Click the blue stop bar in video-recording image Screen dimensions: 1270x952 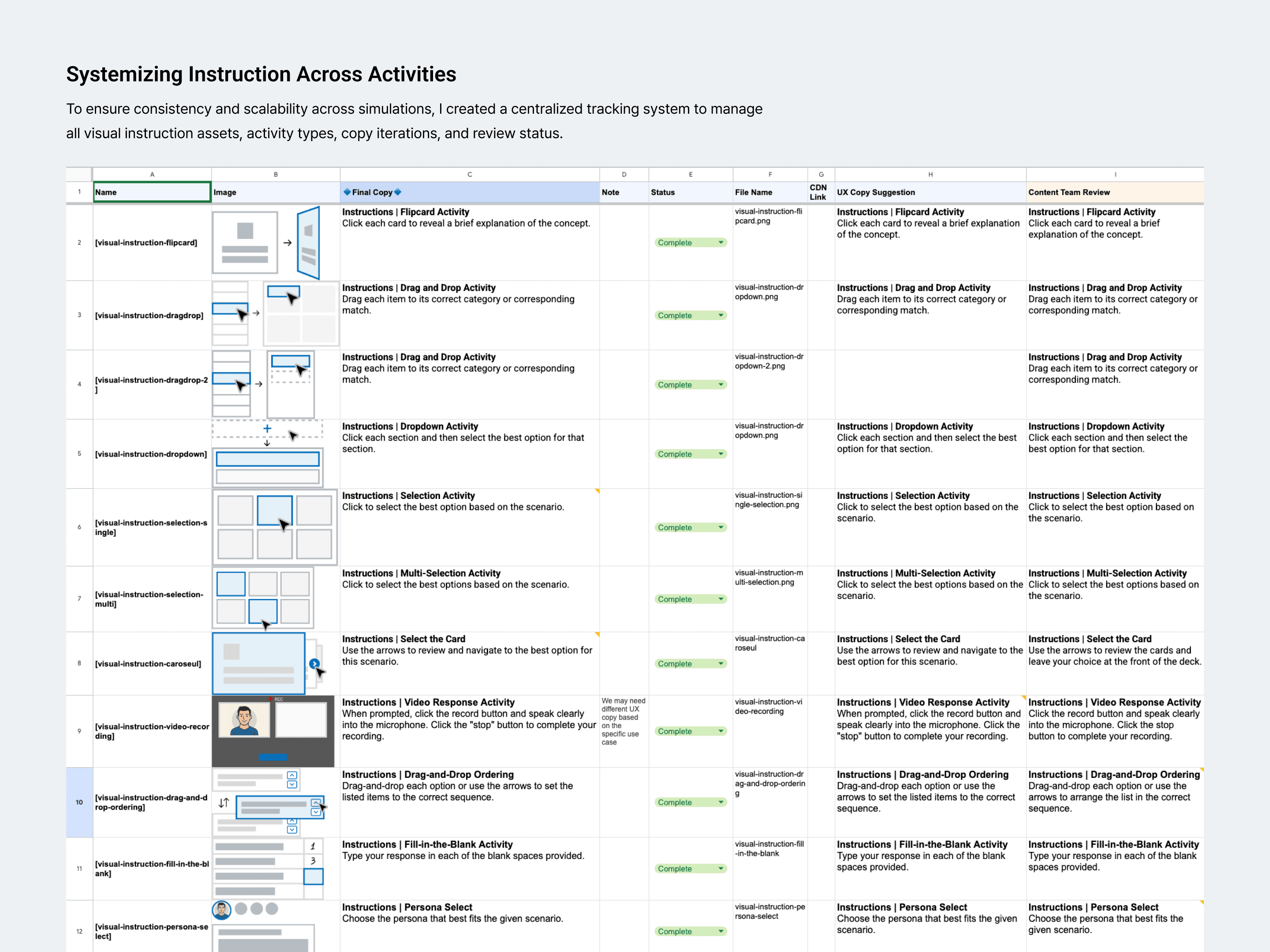pyautogui.click(x=272, y=757)
